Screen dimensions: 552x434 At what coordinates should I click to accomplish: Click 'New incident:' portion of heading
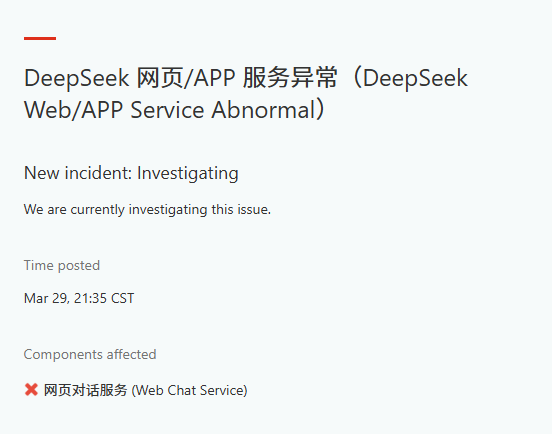[x=78, y=173]
